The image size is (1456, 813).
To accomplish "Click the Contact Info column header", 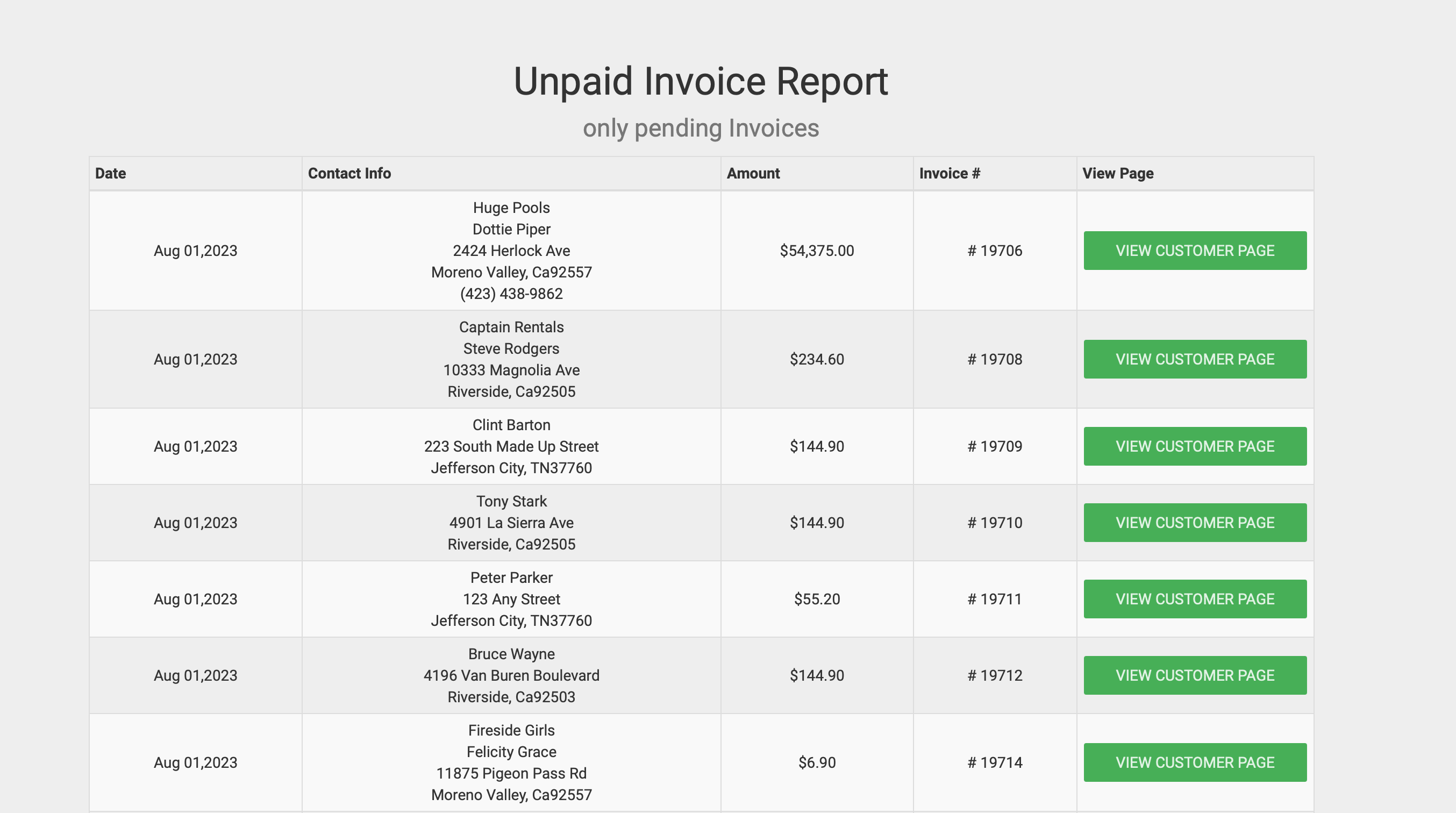I will click(349, 174).
